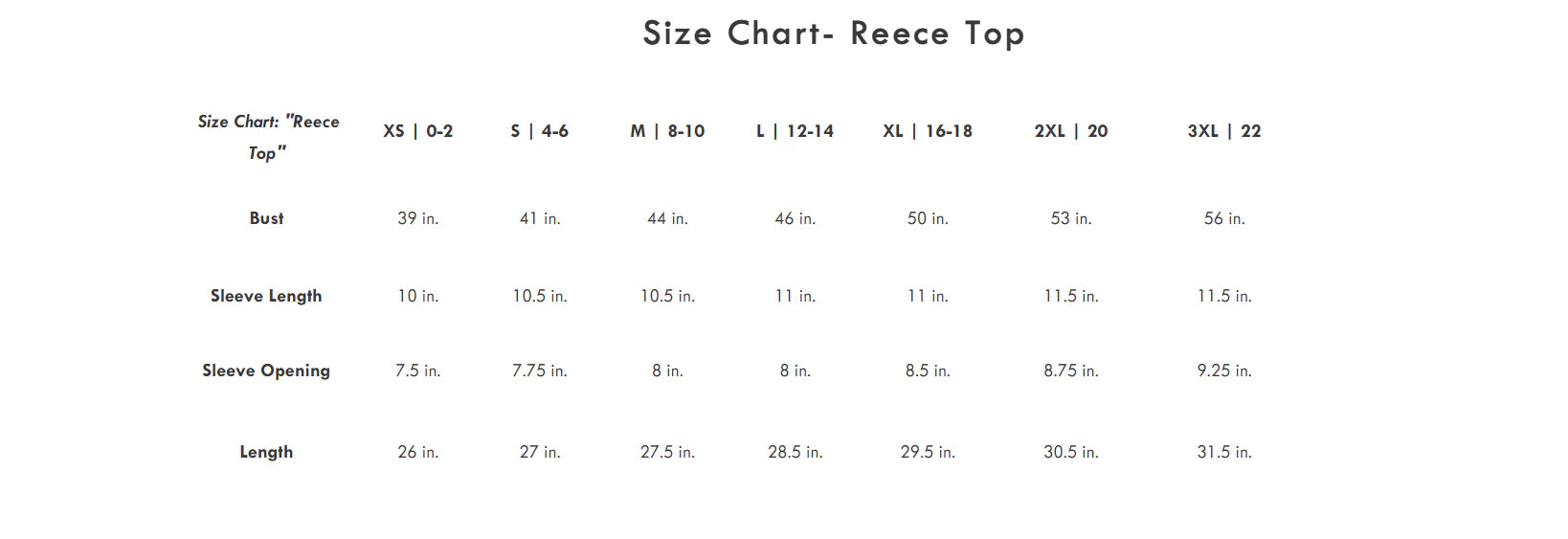1568x539 pixels.
Task: Select the S | 4-6 column header
Action: 539,131
